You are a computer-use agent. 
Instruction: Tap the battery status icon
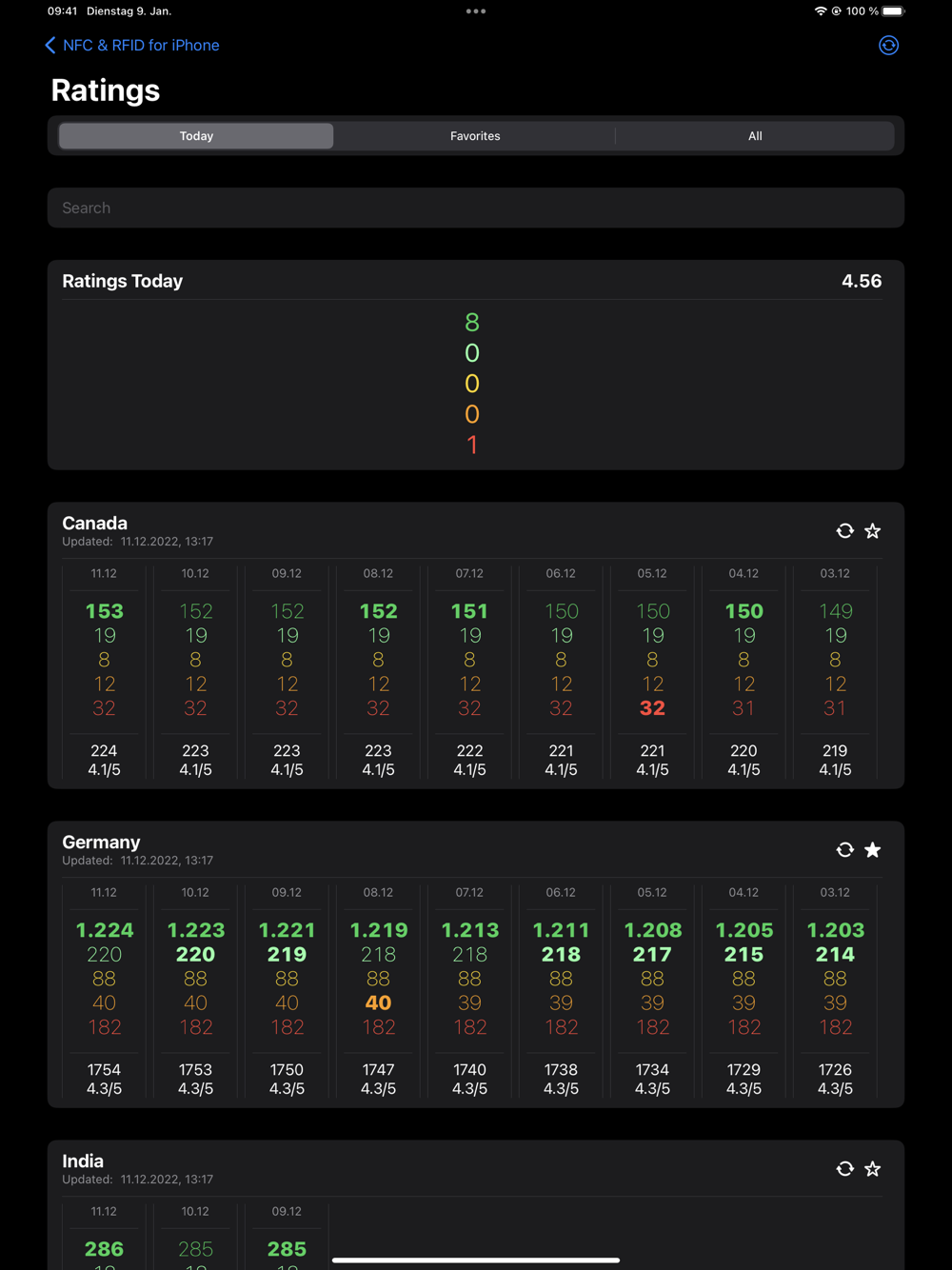(893, 11)
